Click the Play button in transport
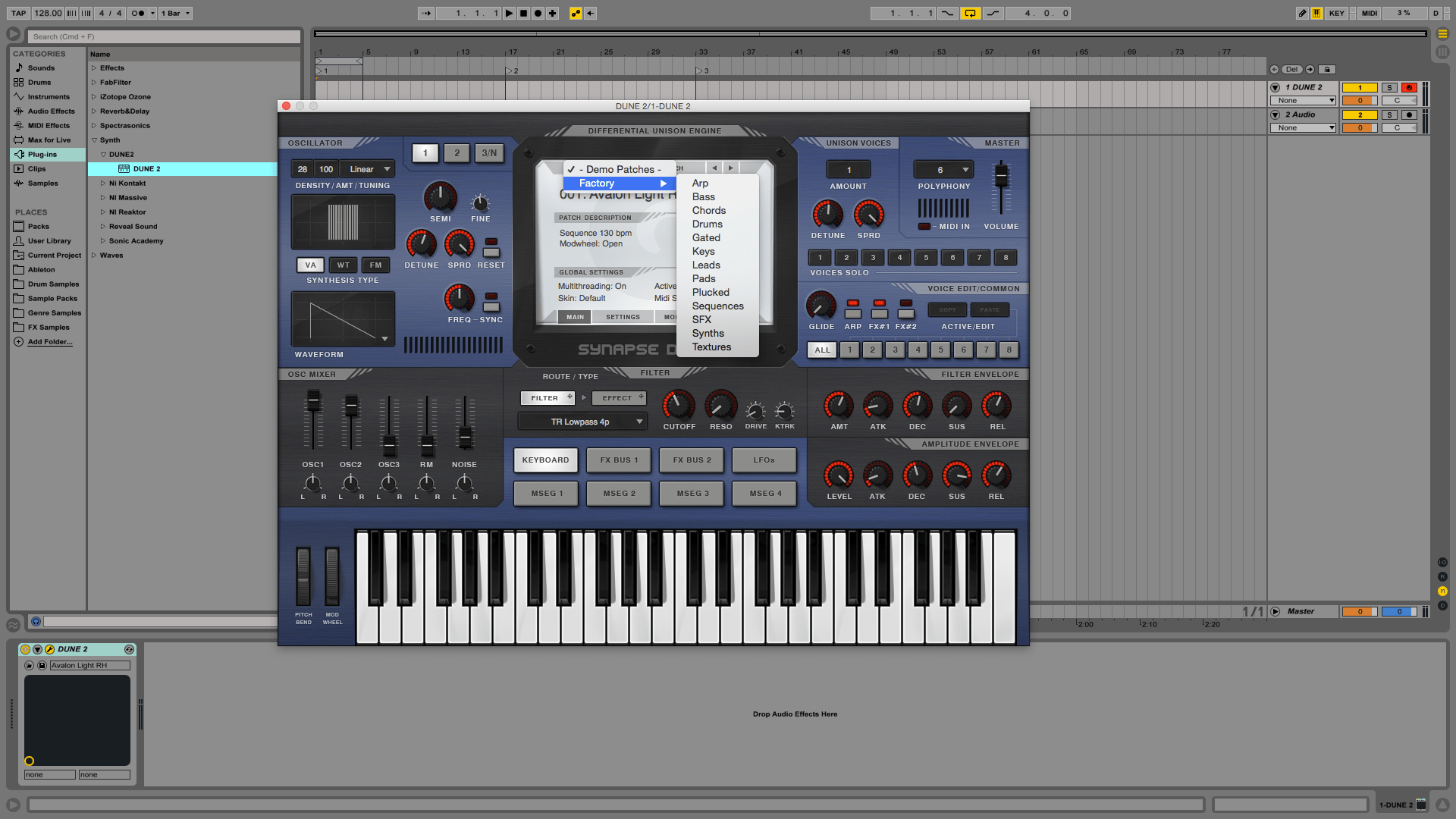The width and height of the screenshot is (1456, 819). click(509, 13)
